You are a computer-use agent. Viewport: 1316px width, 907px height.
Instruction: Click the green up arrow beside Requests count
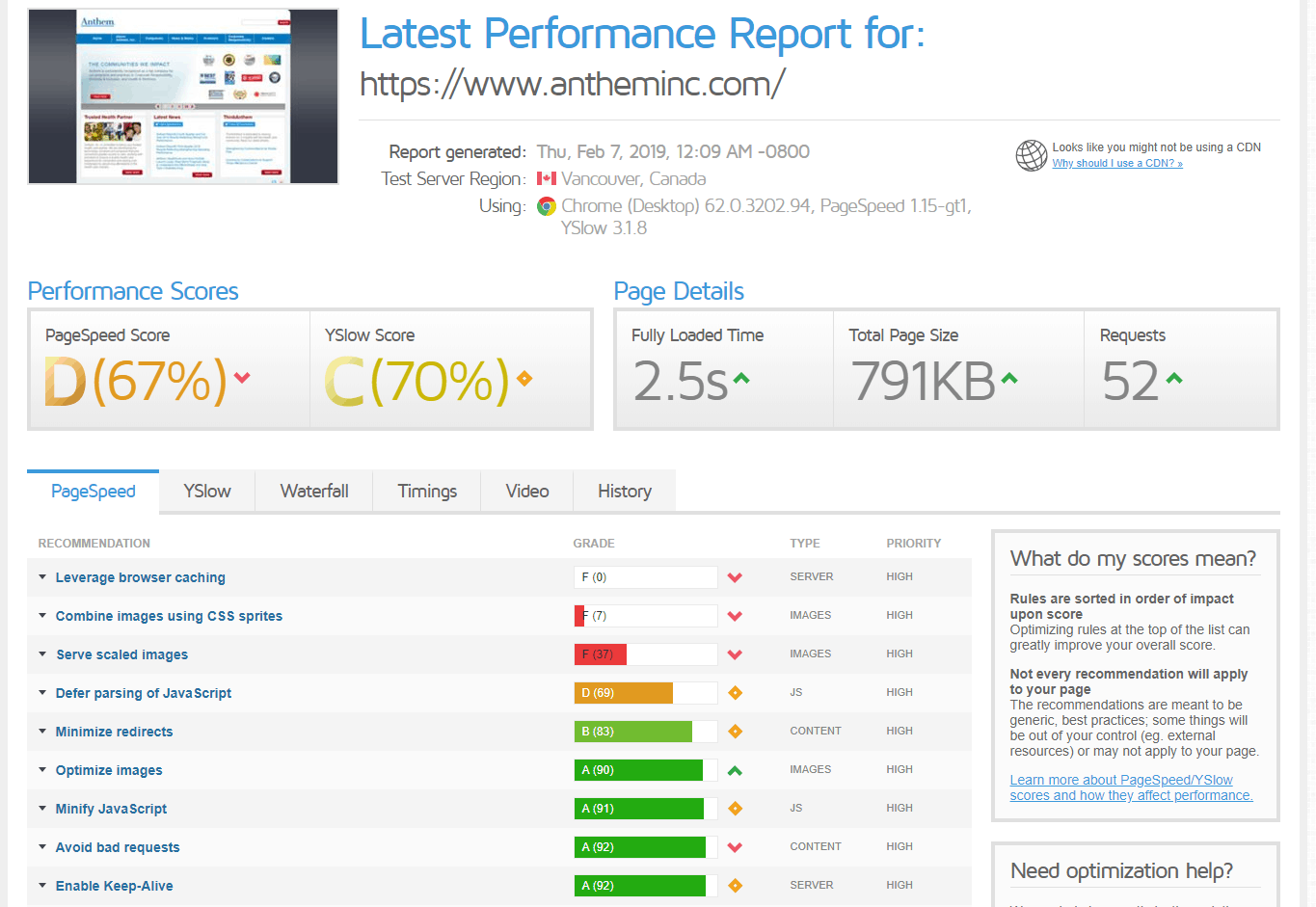tap(1174, 378)
